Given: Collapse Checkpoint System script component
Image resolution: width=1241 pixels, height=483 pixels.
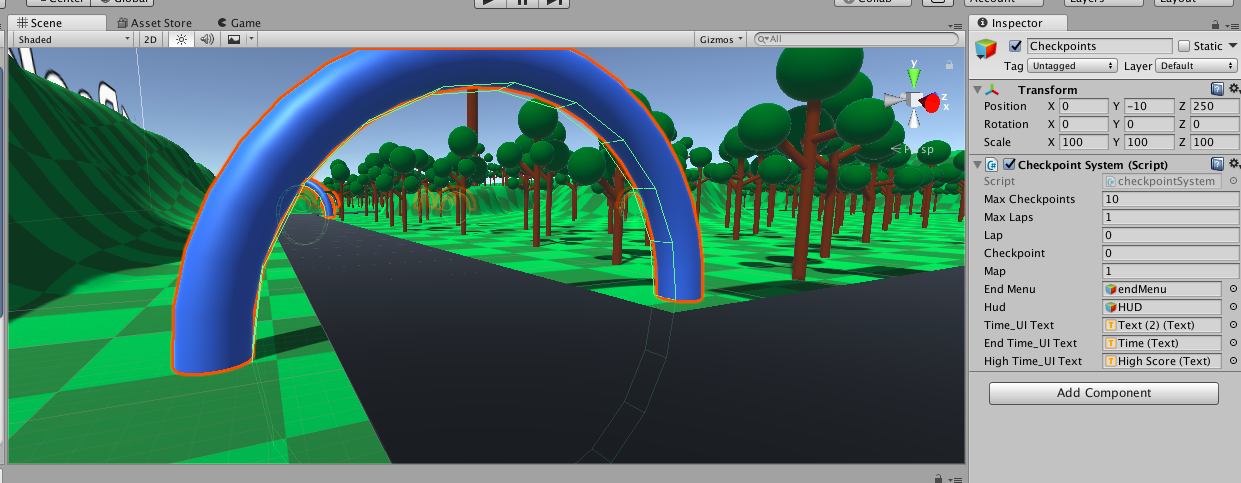Looking at the screenshot, I should click(977, 164).
